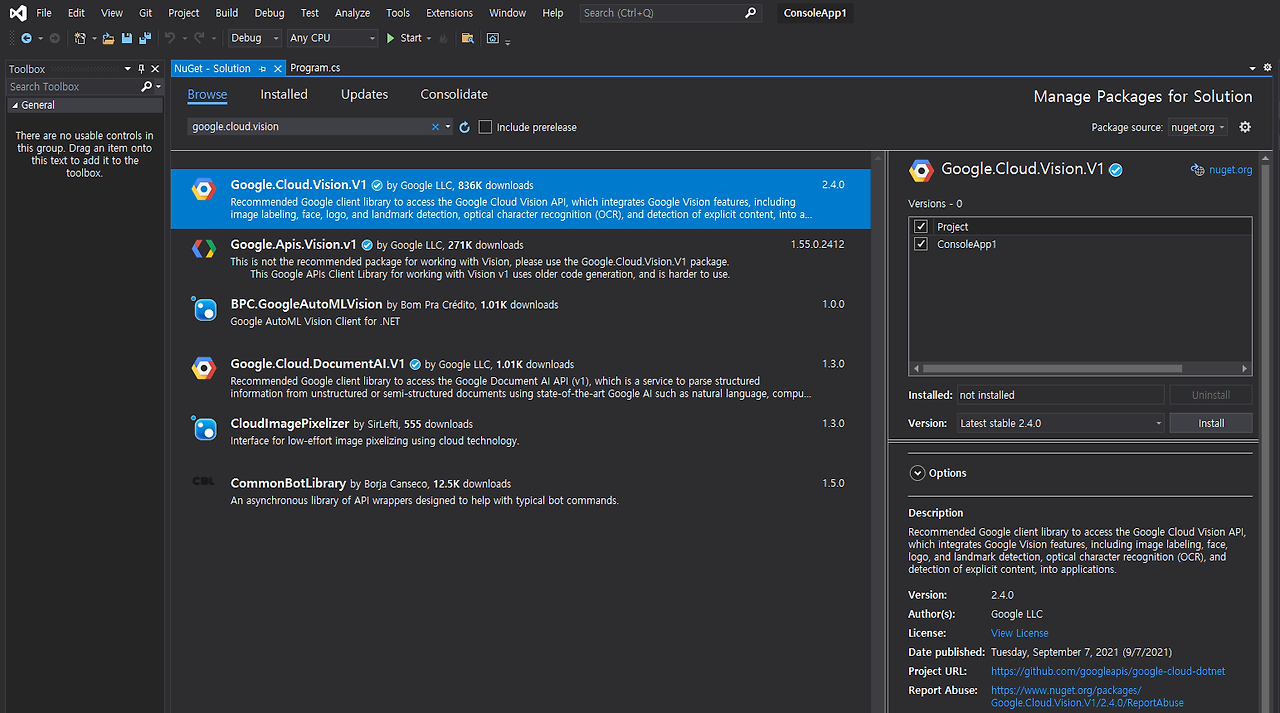Open the Any CPU platform dropdown
The width and height of the screenshot is (1280, 713).
[332, 38]
